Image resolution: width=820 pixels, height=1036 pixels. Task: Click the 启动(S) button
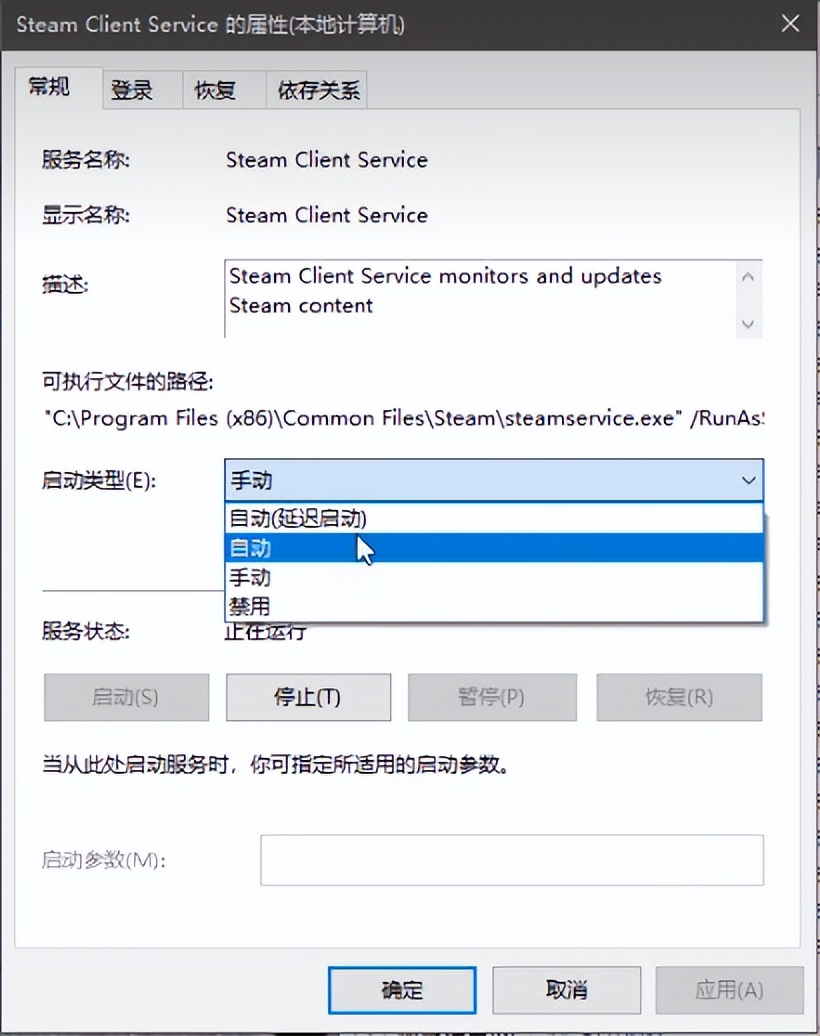pyautogui.click(x=126, y=697)
